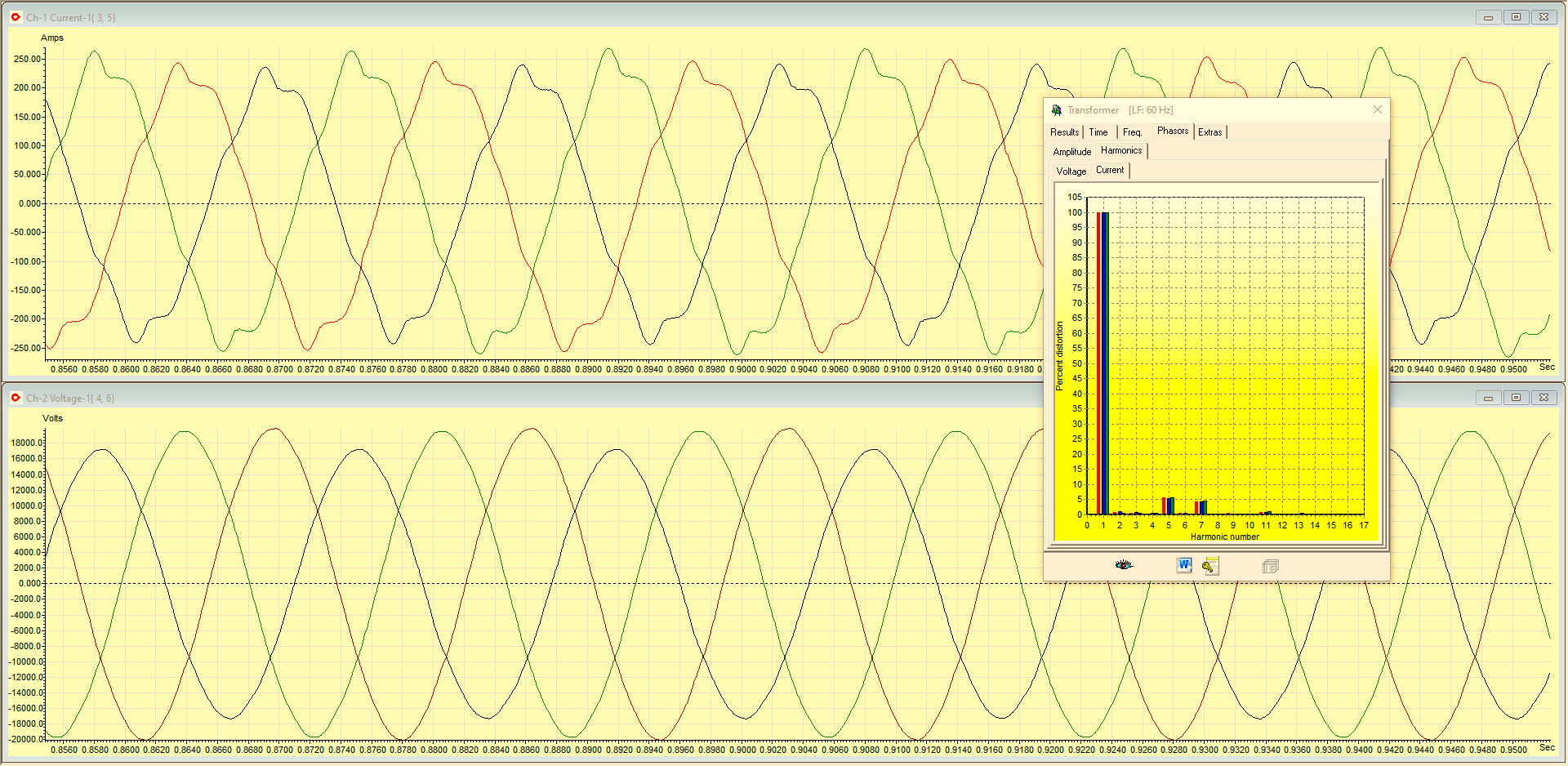Click the 'Volts' axis label

tap(52, 418)
